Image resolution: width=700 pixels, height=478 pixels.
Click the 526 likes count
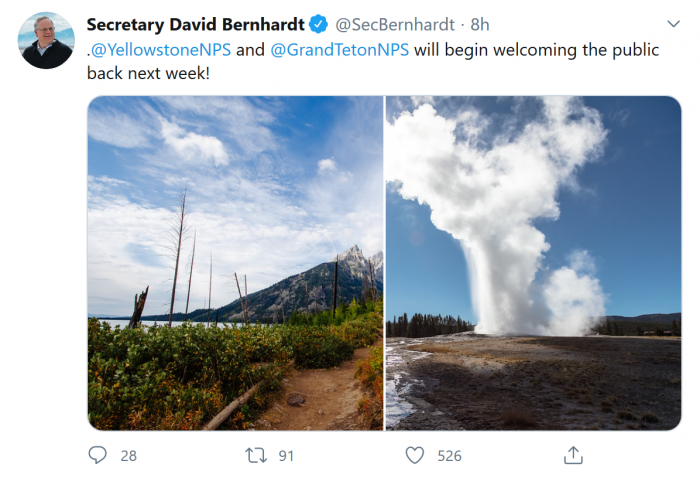pos(449,455)
